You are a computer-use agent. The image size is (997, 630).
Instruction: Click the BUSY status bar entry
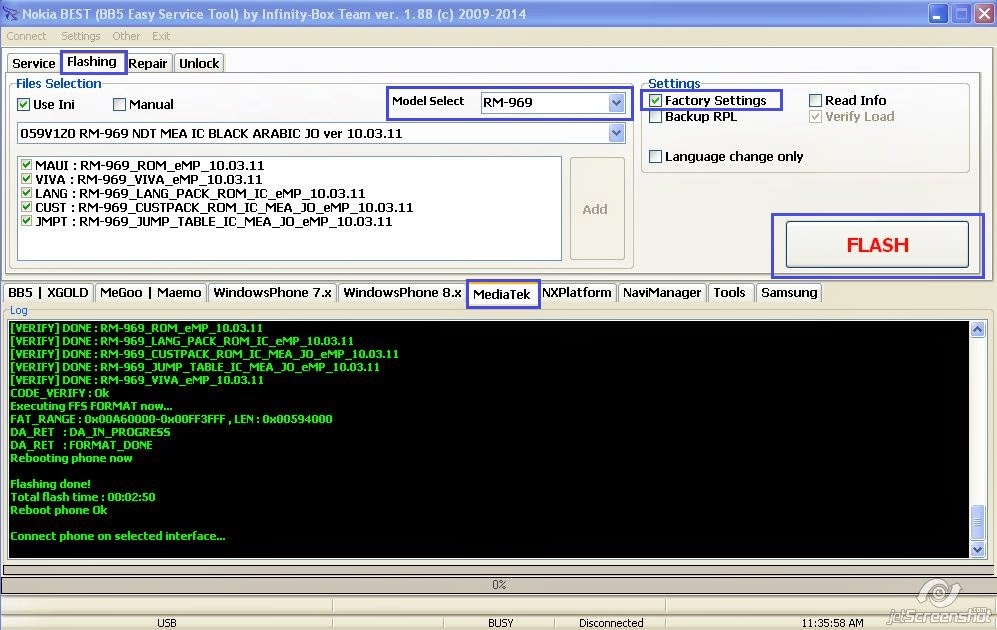[x=500, y=623]
